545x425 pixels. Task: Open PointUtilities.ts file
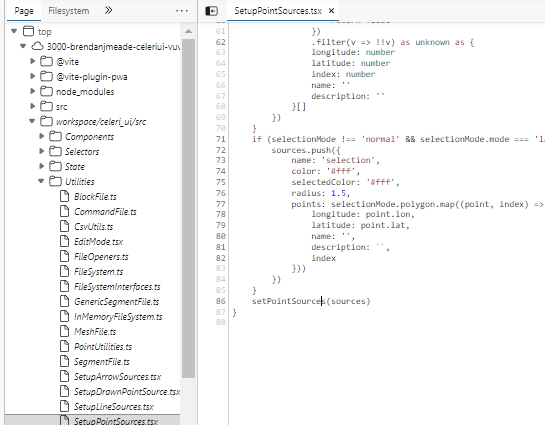coord(103,346)
